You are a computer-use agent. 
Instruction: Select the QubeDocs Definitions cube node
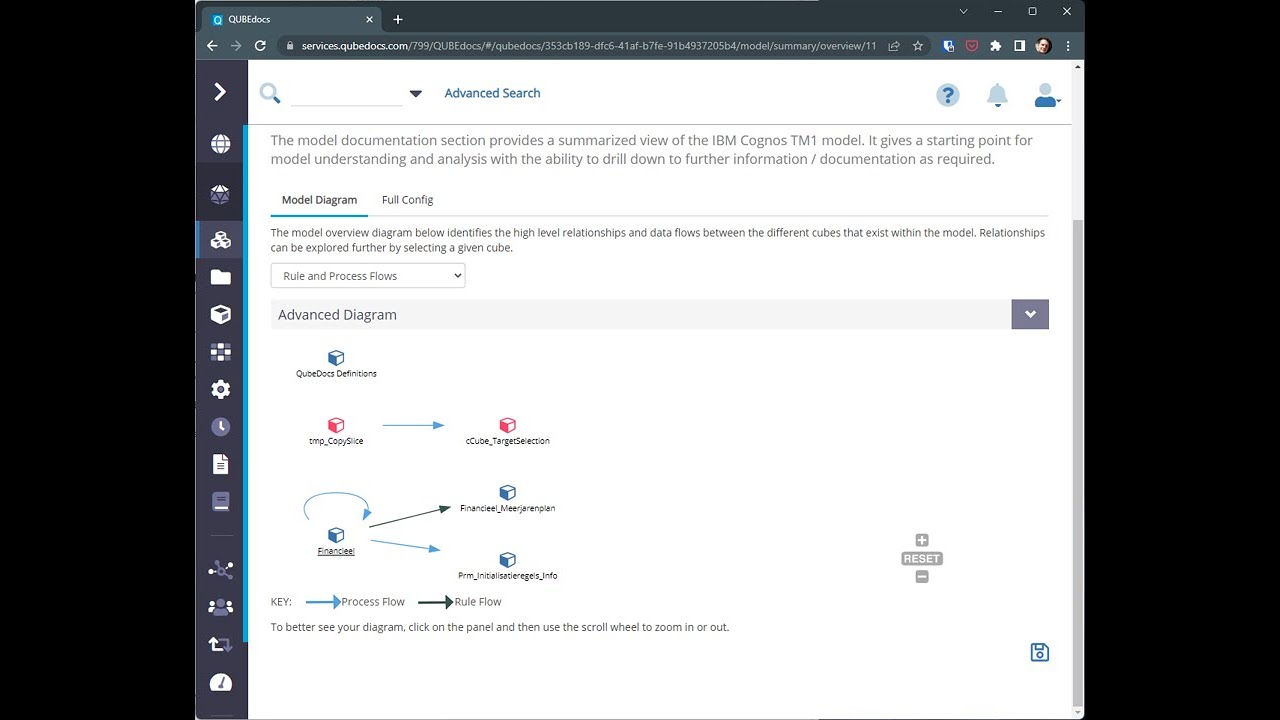point(336,358)
